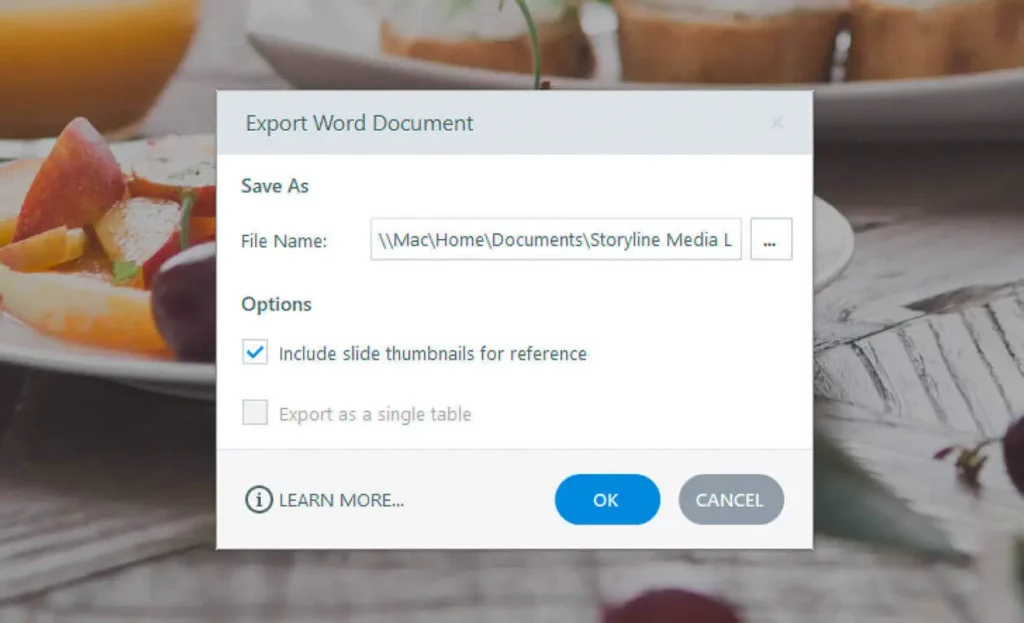Click the 'File Name:' label
Screen dimensions: 1024x623
click(284, 241)
